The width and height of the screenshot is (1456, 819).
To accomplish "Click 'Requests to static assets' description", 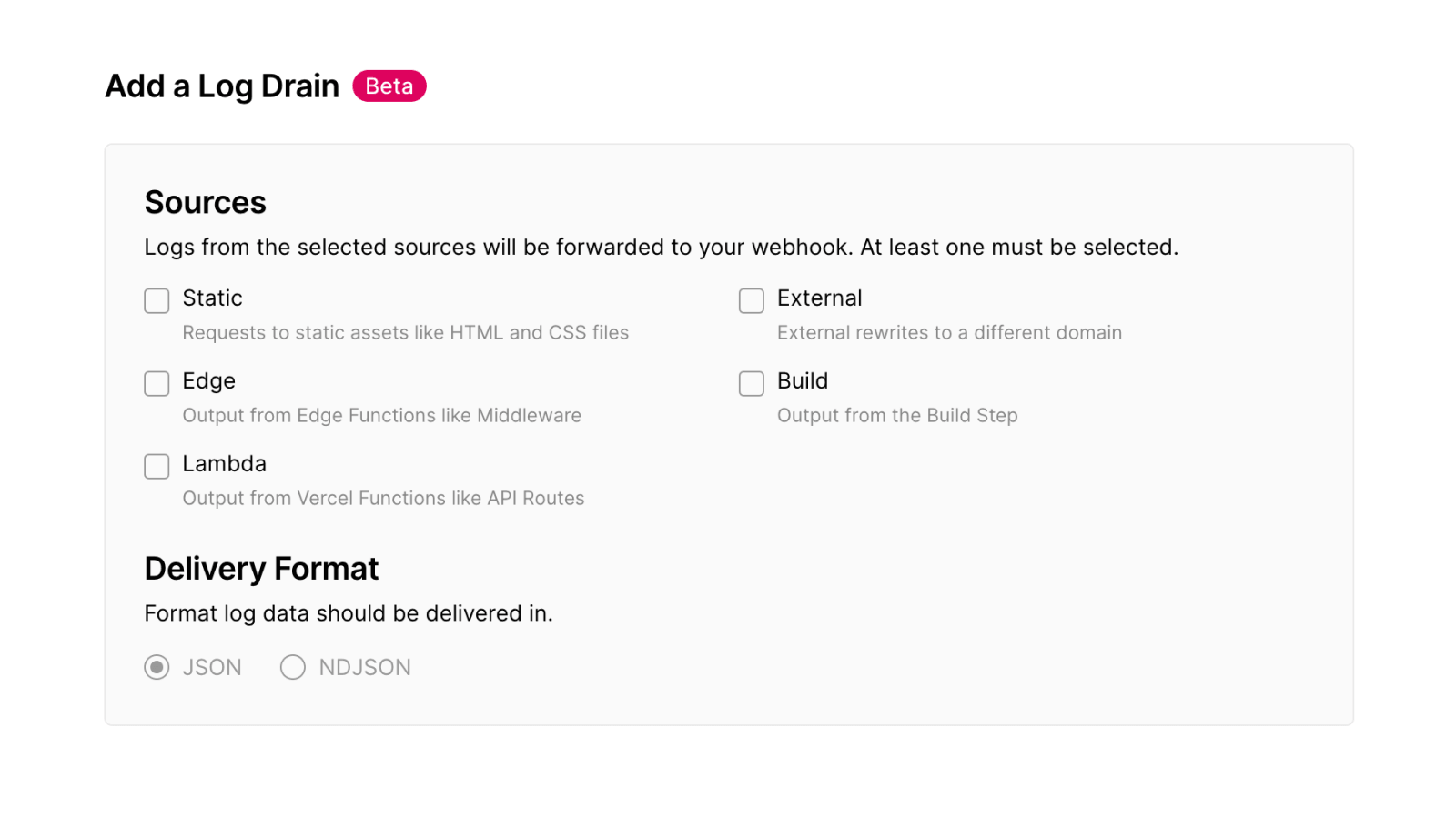I will tap(405, 333).
